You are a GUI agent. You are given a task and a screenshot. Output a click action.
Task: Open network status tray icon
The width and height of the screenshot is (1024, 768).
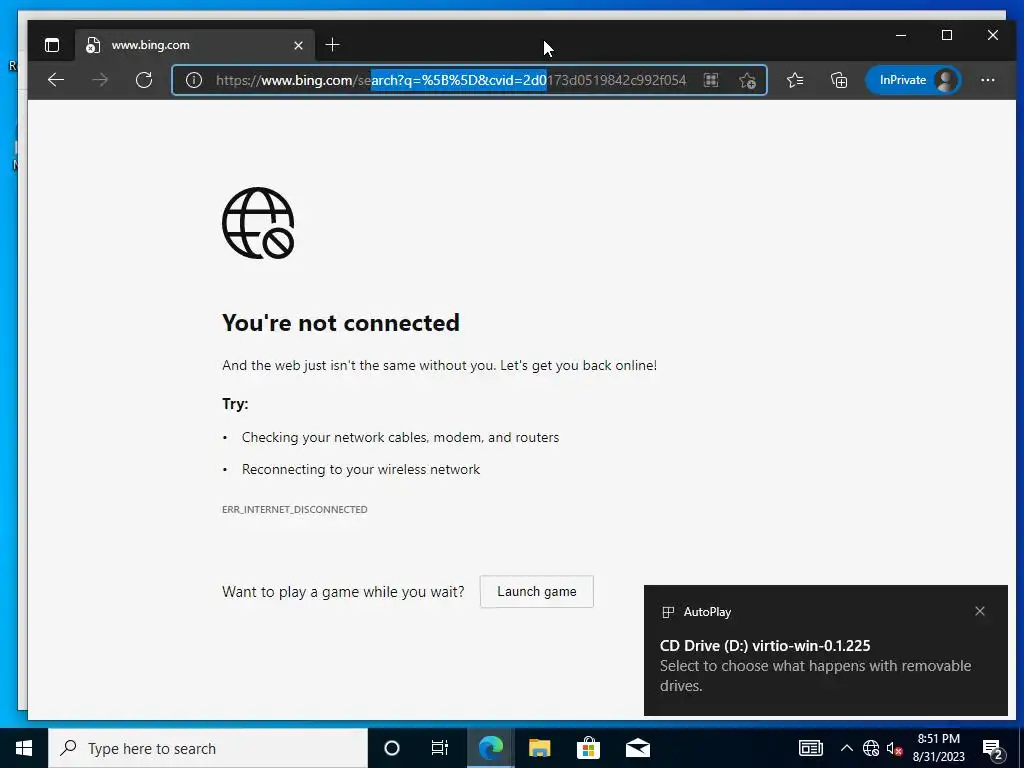(871, 748)
